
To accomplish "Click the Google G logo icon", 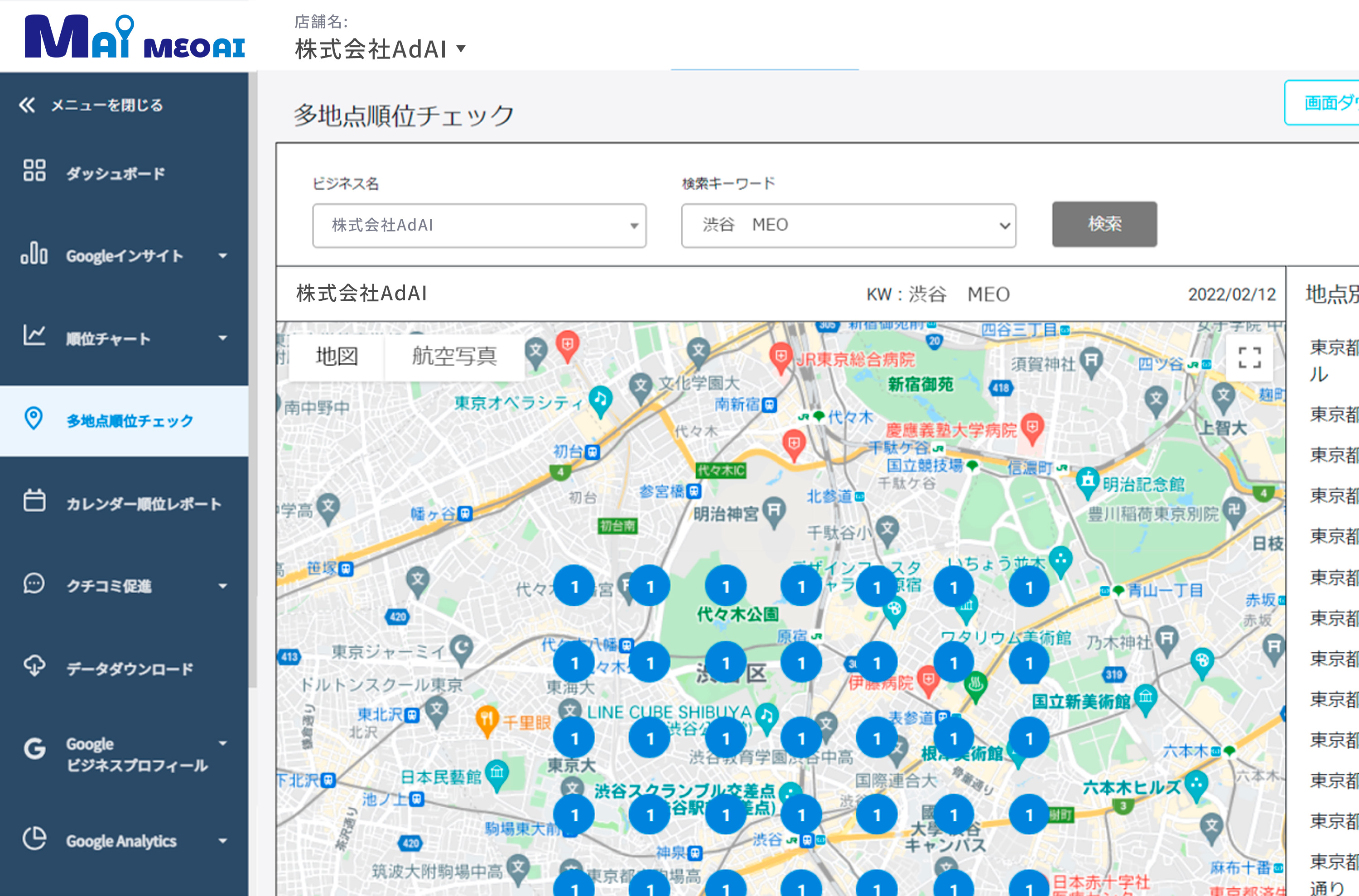I will pyautogui.click(x=35, y=748).
